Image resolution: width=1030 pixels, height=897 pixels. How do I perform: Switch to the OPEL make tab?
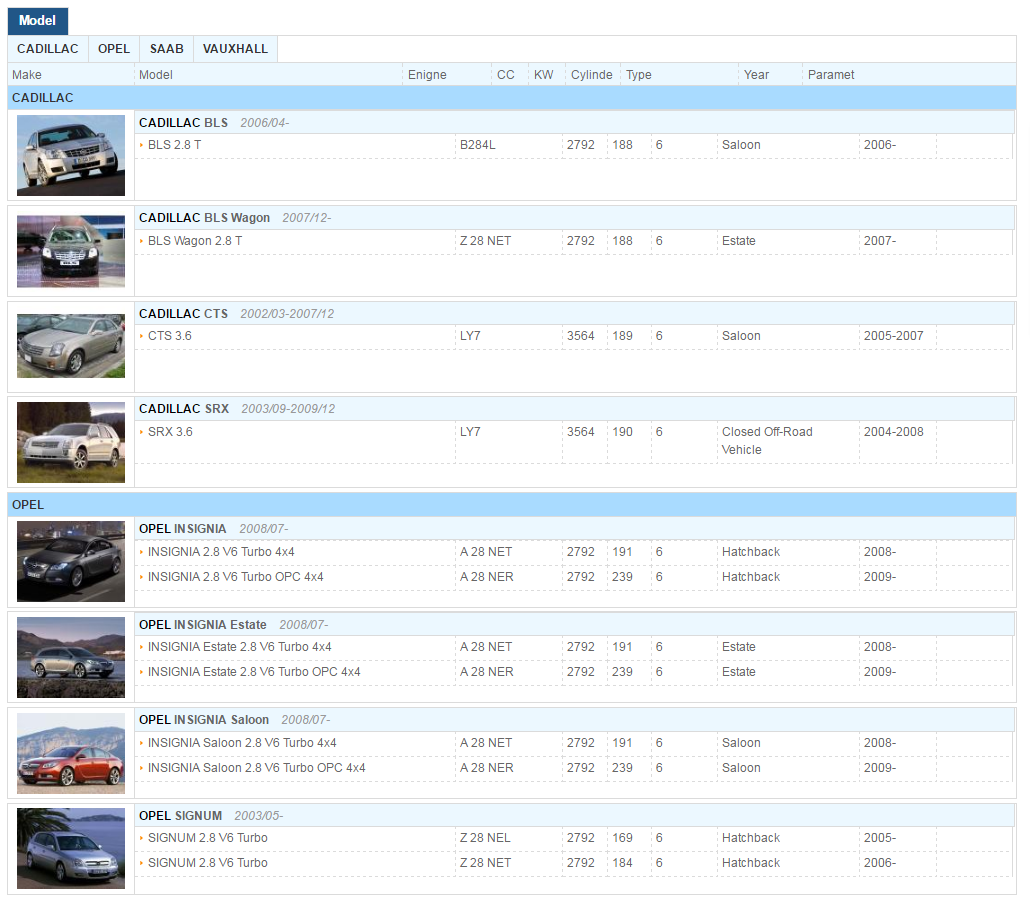point(114,49)
